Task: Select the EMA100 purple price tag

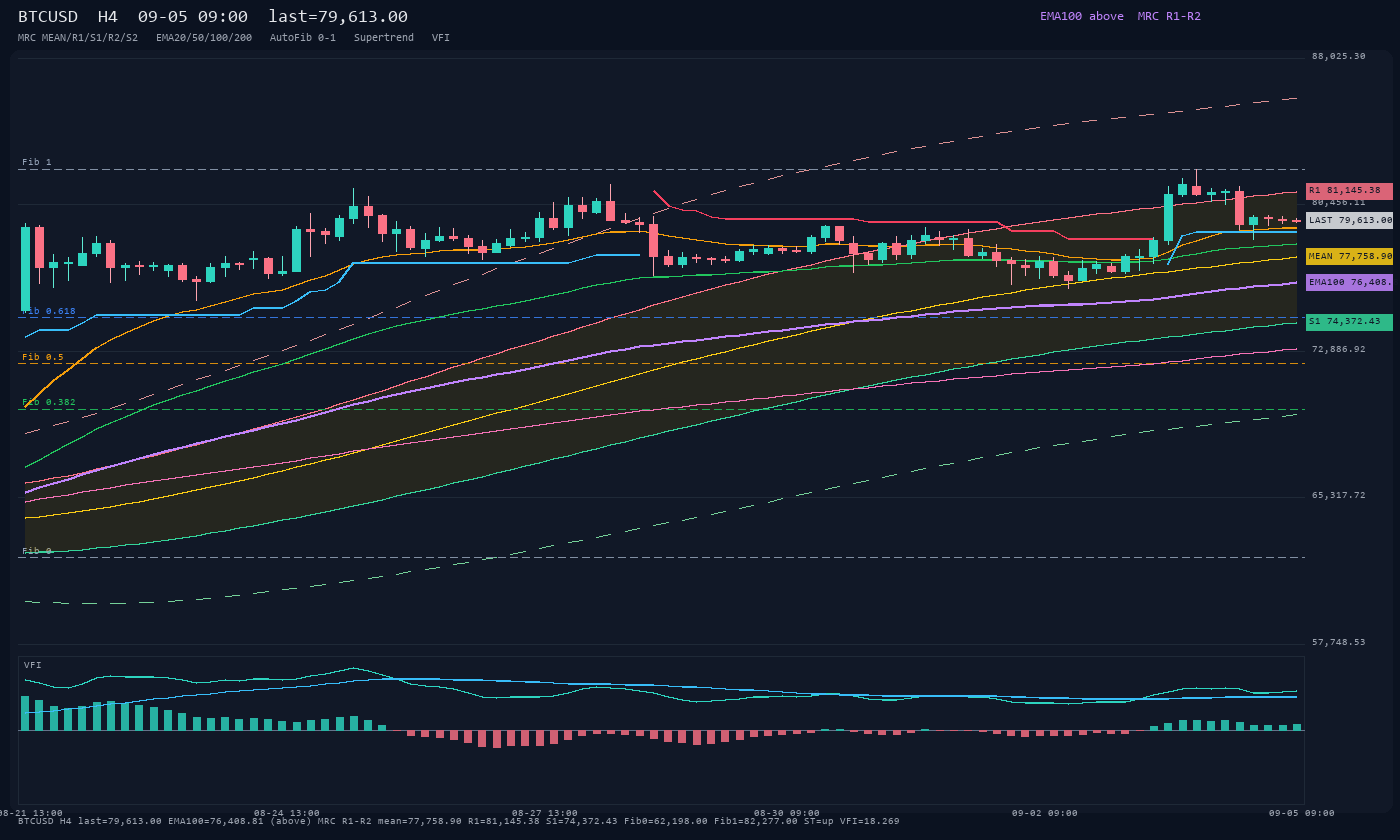Action: (1349, 282)
